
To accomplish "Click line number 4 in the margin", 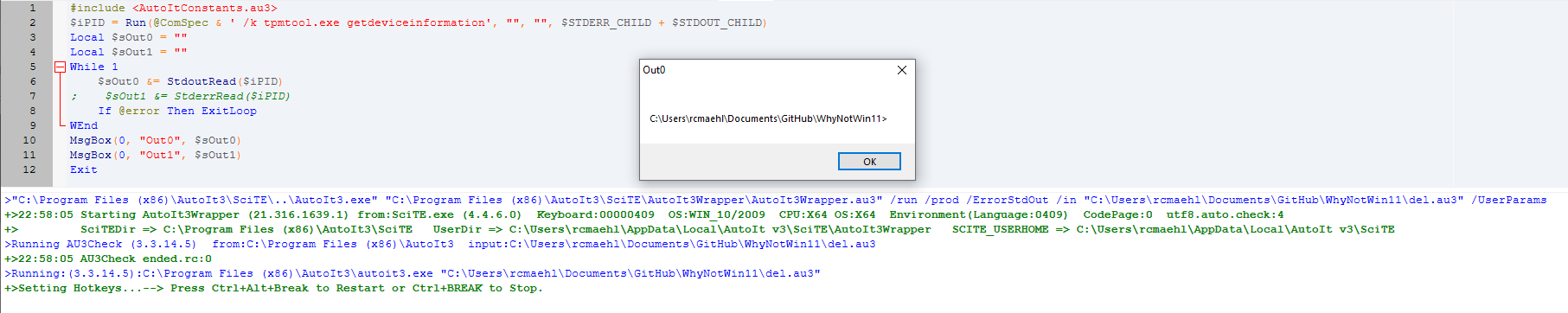I will pyautogui.click(x=33, y=52).
